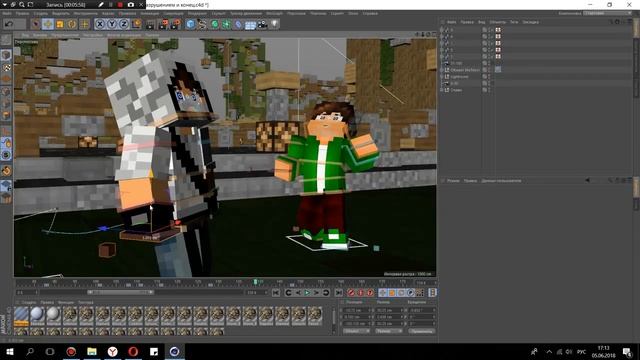Screen dimensions: 640x360
Task: Toggle Y axis lock
Action: pyautogui.click(x=112, y=24)
